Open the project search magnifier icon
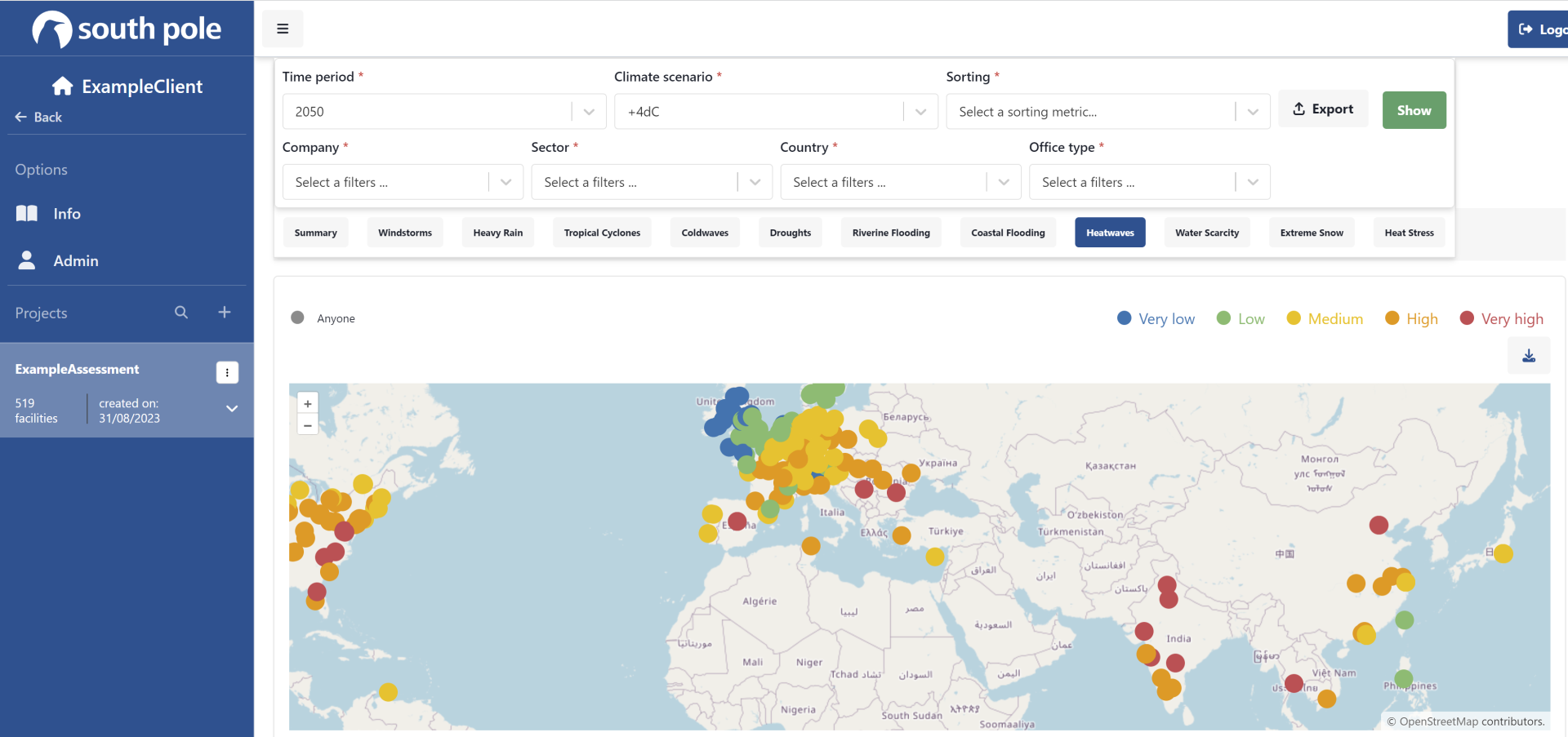Image resolution: width=1568 pixels, height=737 pixels. pos(181,313)
